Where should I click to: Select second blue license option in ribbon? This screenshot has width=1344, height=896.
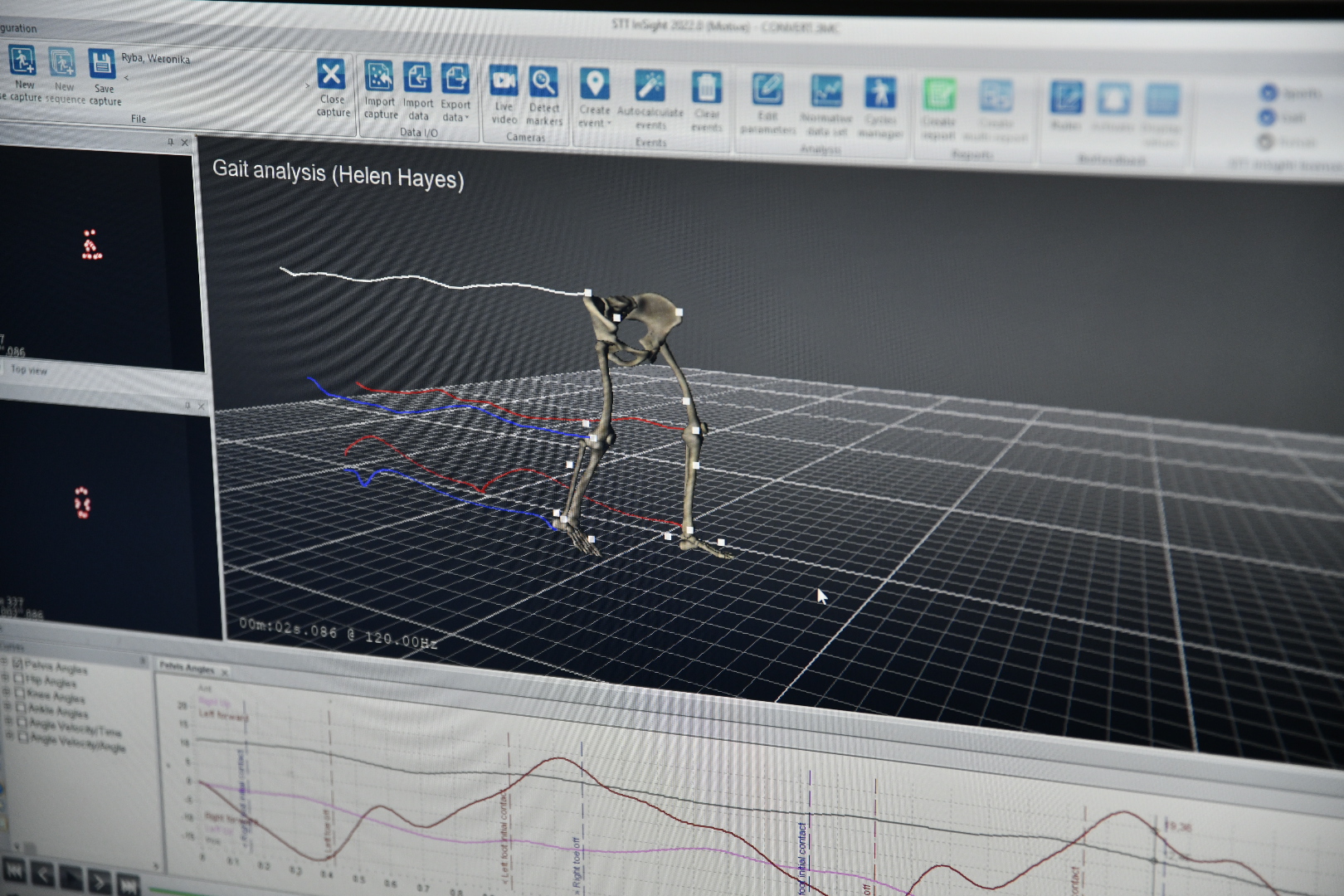click(1268, 117)
